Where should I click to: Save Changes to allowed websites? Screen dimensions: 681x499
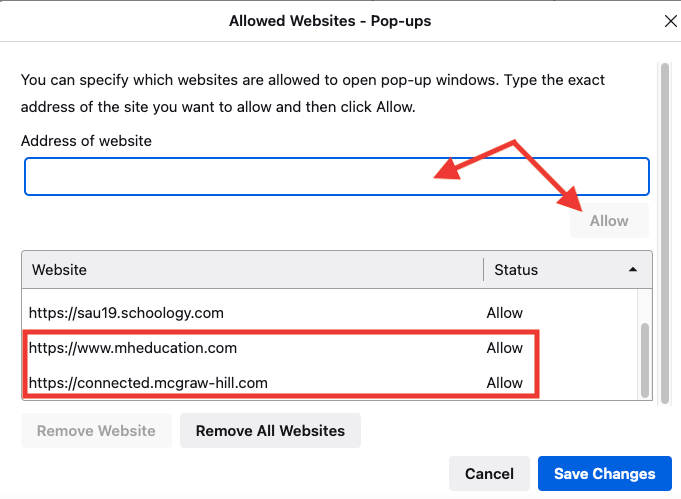click(604, 474)
